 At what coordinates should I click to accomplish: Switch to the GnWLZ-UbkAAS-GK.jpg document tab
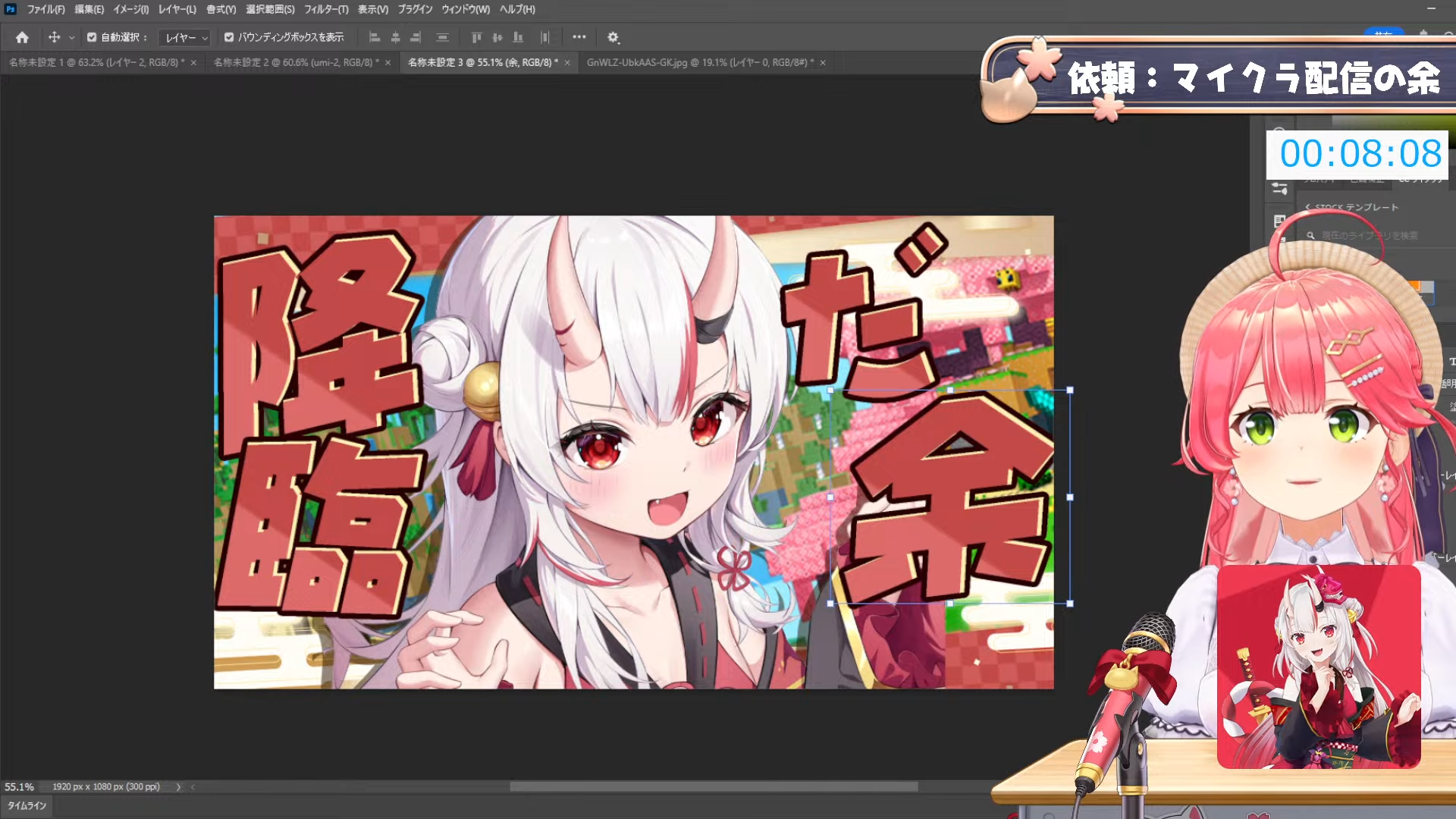pos(700,62)
